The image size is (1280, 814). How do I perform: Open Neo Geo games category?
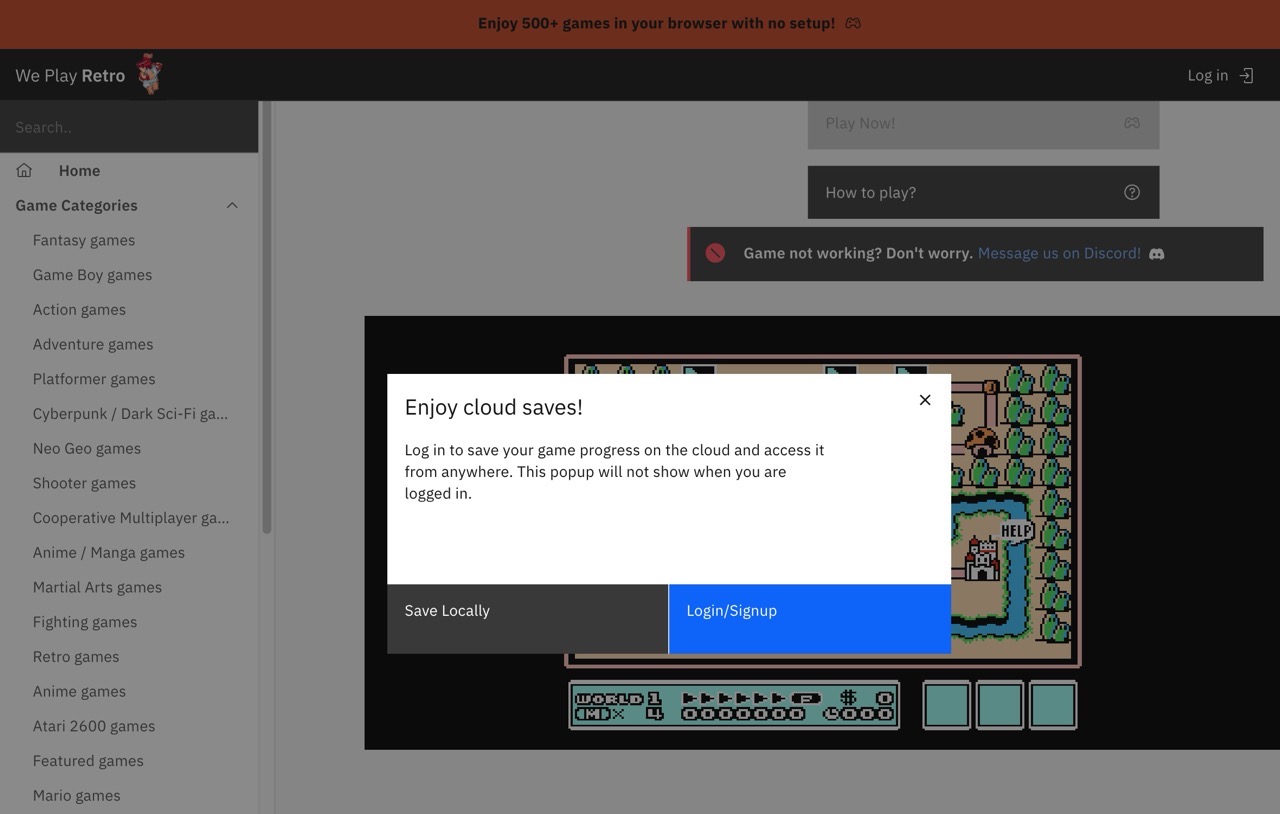click(x=87, y=448)
